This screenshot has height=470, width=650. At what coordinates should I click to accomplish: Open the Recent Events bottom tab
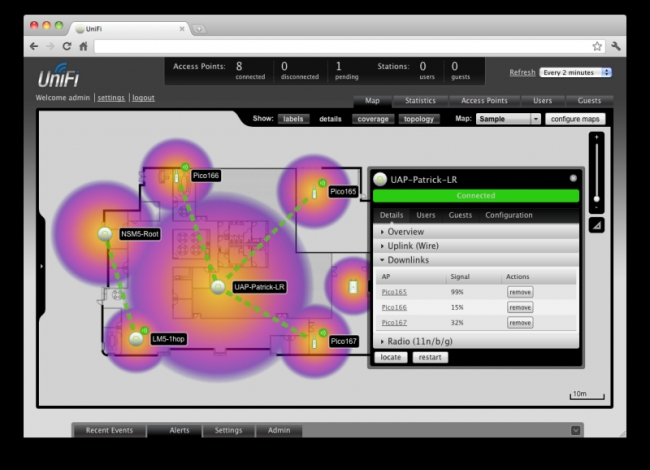109,430
